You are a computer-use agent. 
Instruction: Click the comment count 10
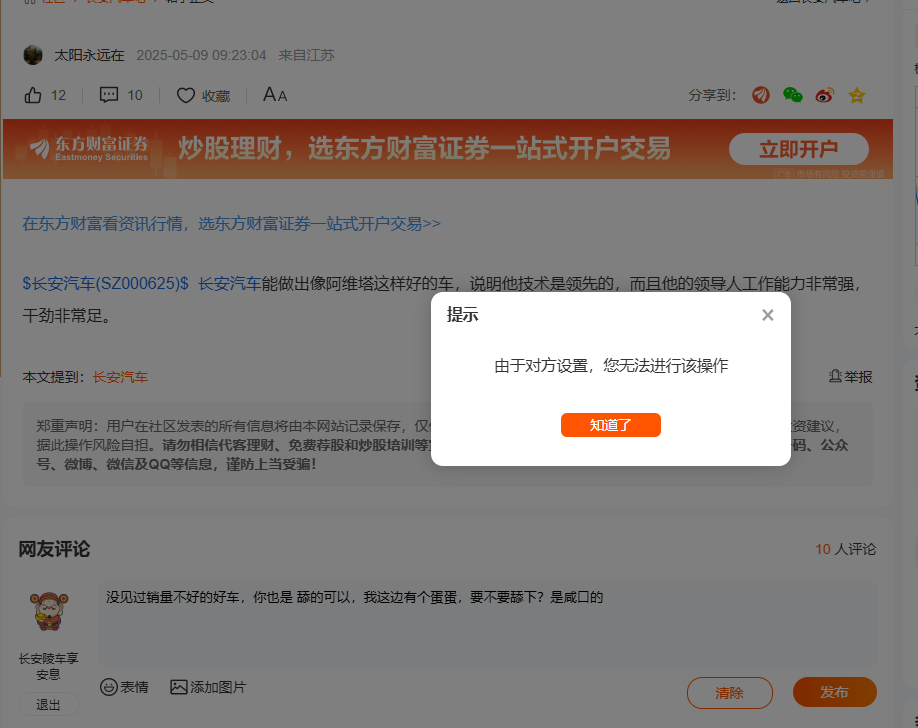pyautogui.click(x=135, y=95)
